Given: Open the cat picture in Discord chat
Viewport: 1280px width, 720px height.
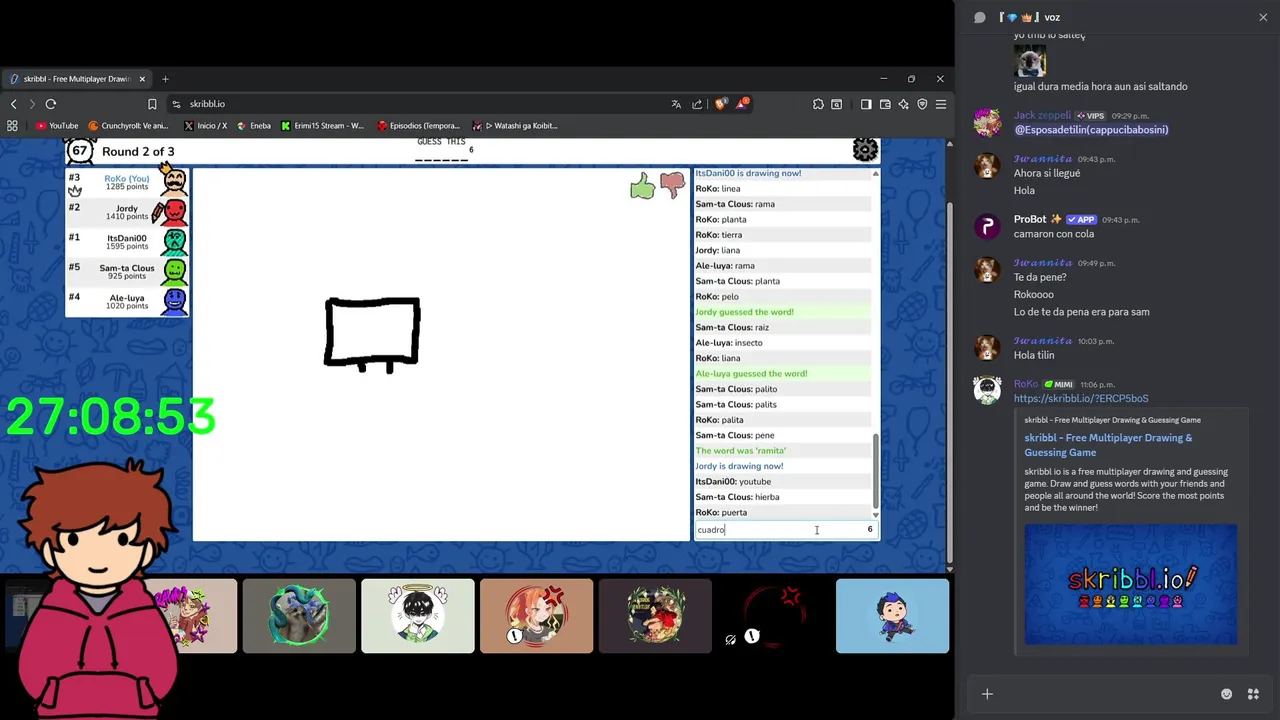Looking at the screenshot, I should 1030,62.
